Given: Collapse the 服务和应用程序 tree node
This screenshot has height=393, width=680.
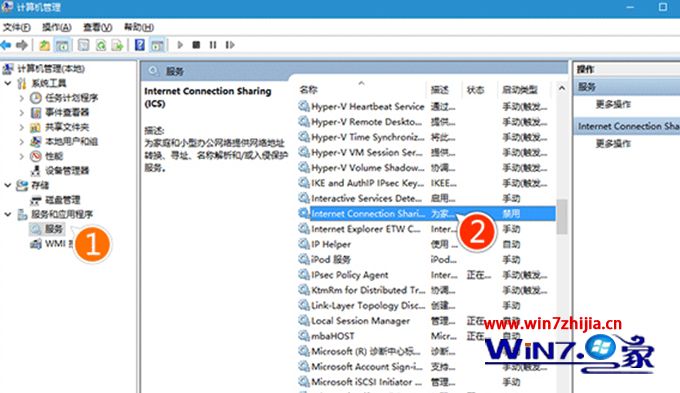Looking at the screenshot, I should (x=8, y=214).
